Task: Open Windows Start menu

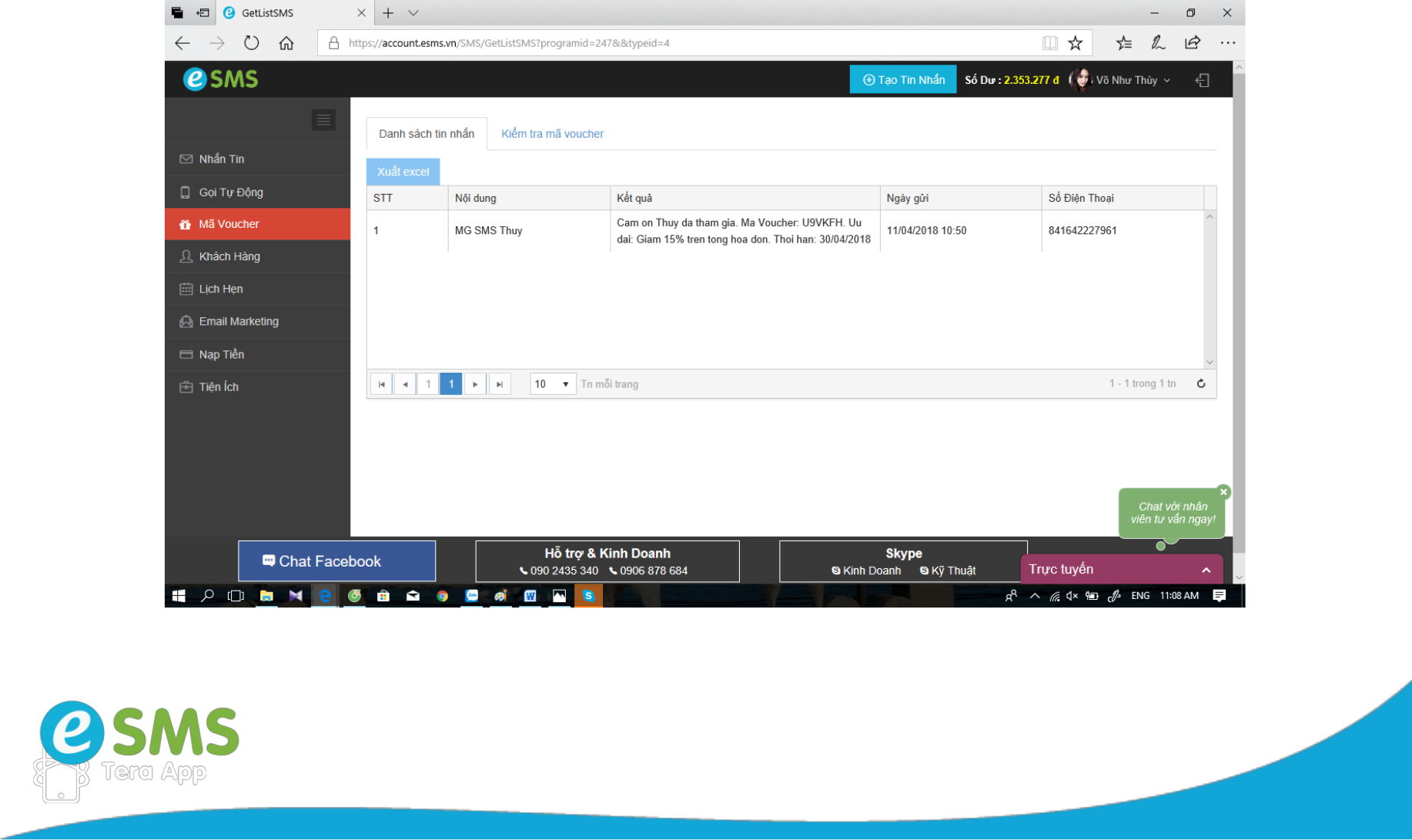Action: [179, 596]
